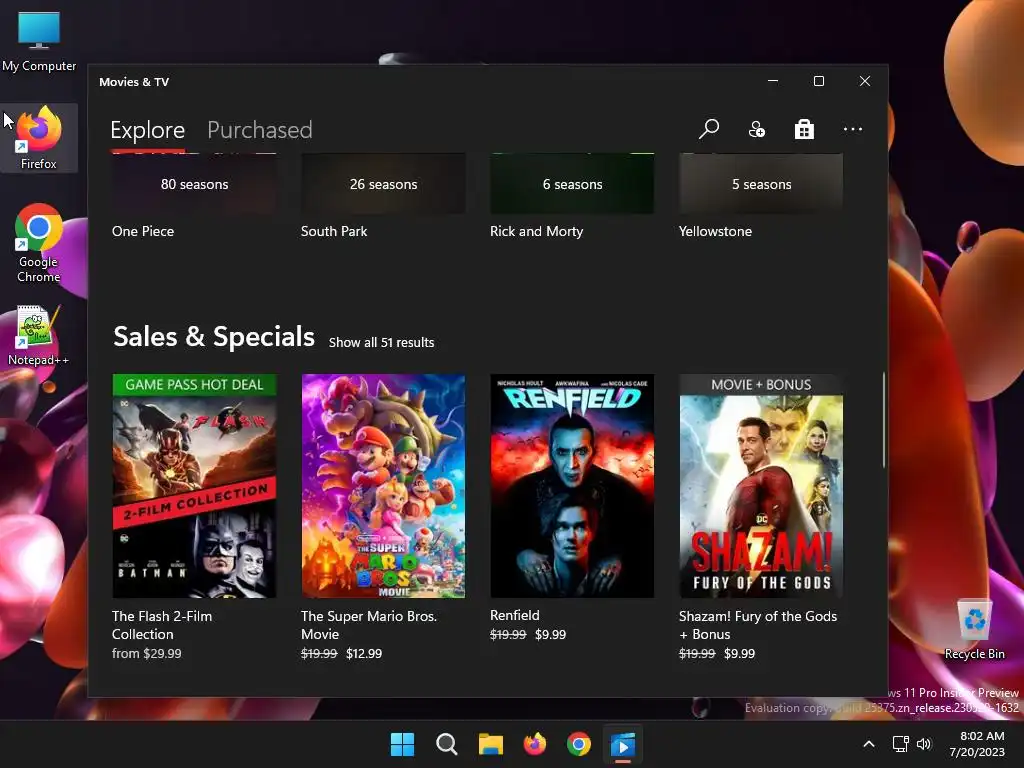Viewport: 1024px width, 768px height.
Task: Click the Super Mario $12.99 sale price
Action: (x=364, y=653)
